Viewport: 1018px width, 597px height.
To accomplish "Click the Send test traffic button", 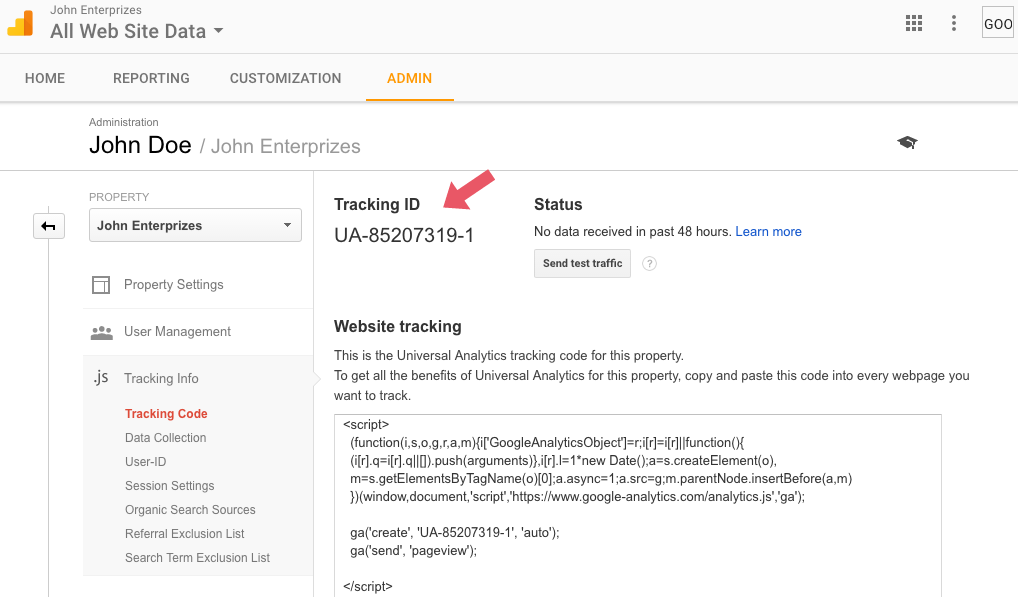I will point(582,263).
